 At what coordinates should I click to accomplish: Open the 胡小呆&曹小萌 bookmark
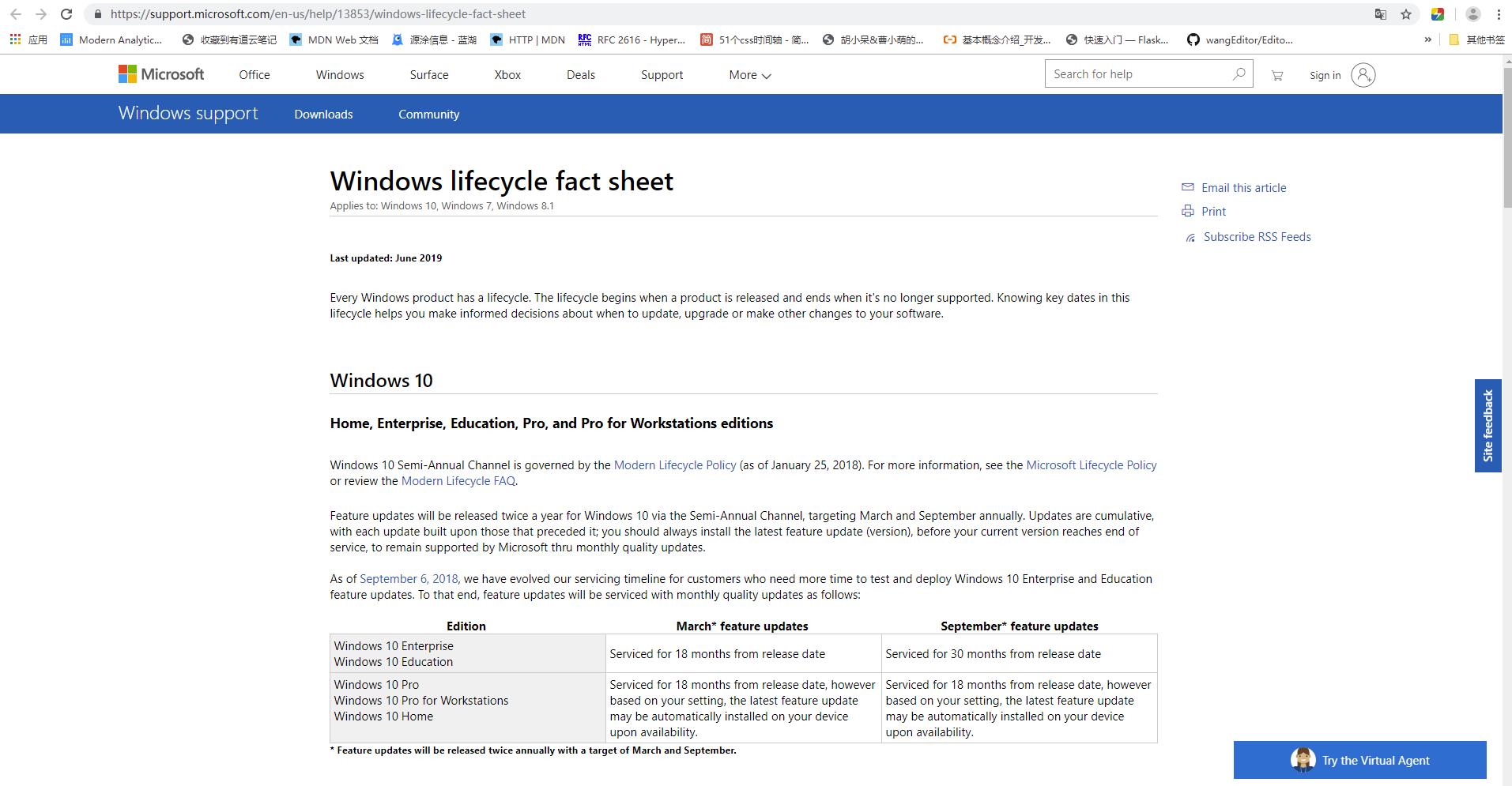873,39
